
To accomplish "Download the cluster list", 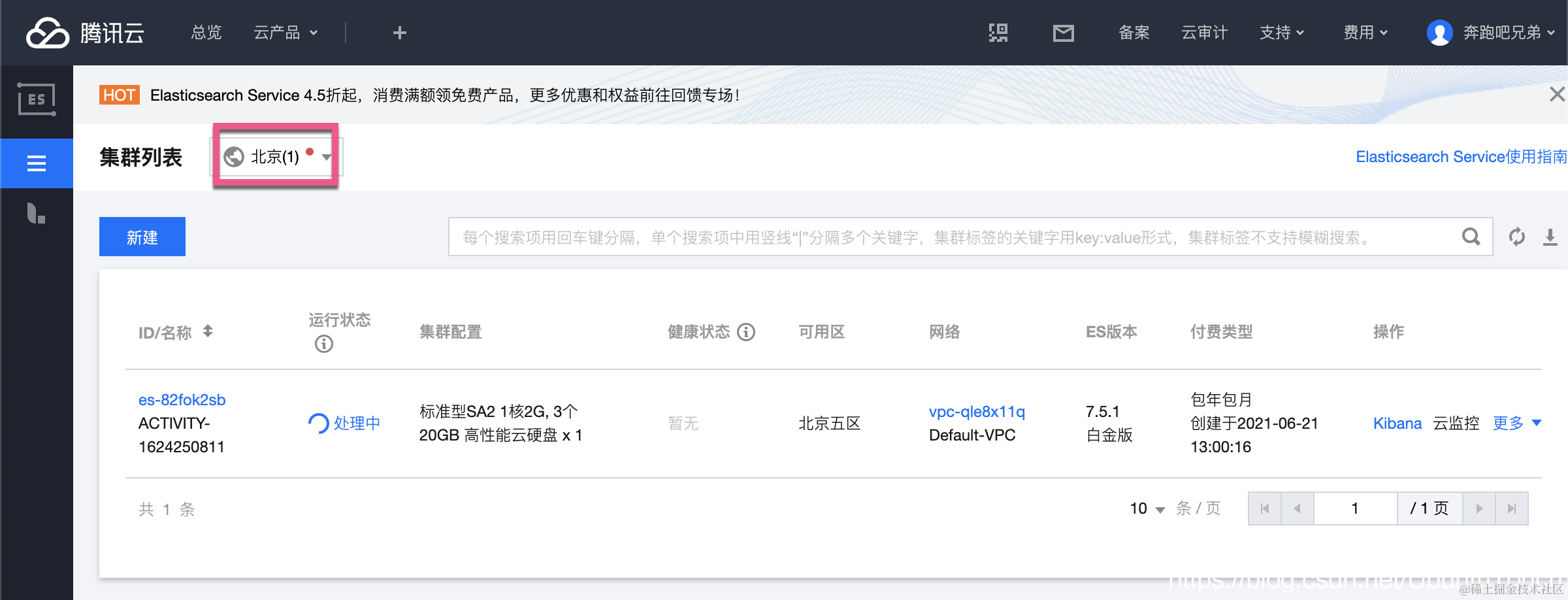I will [x=1550, y=237].
